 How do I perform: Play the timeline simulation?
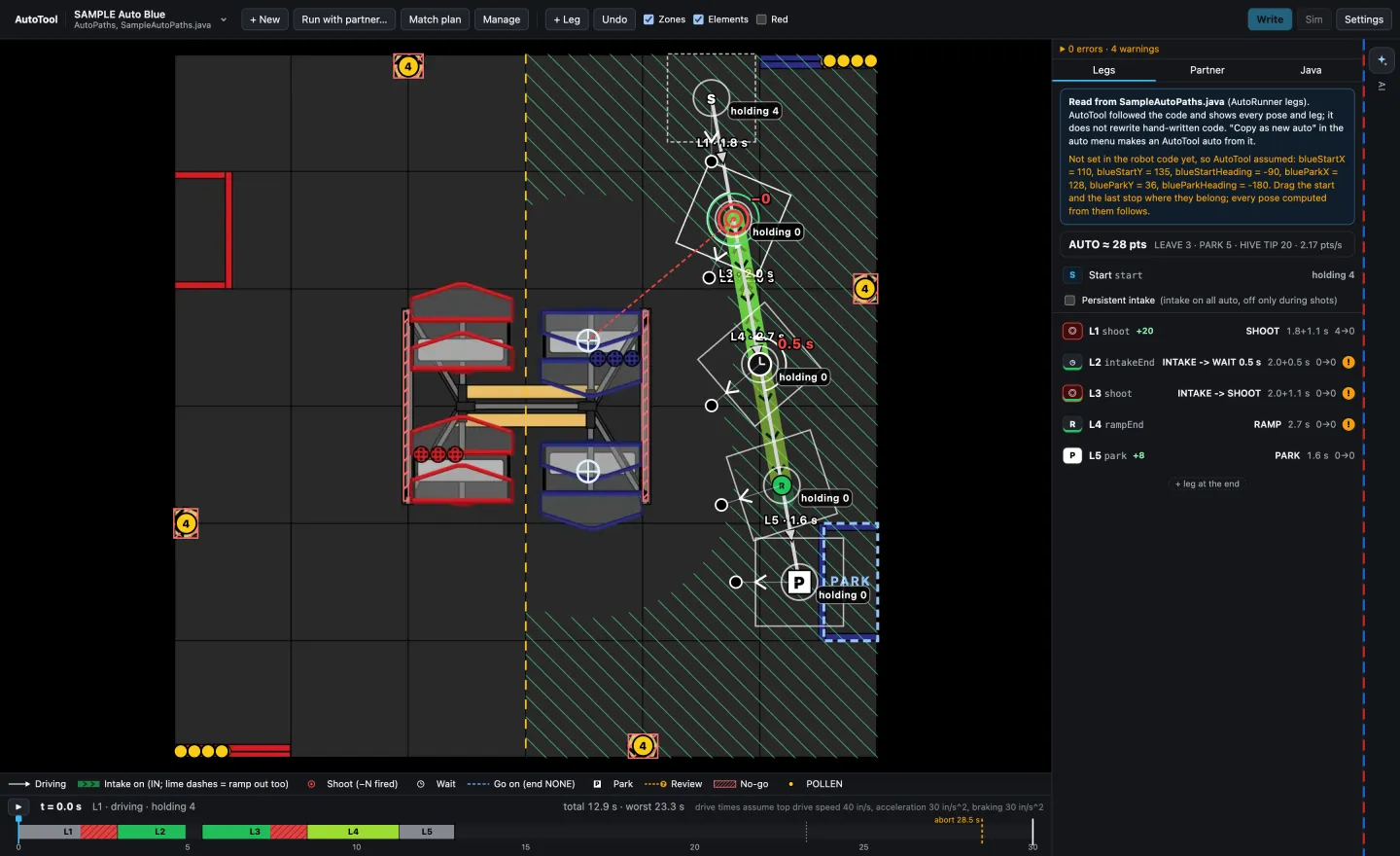(x=17, y=806)
